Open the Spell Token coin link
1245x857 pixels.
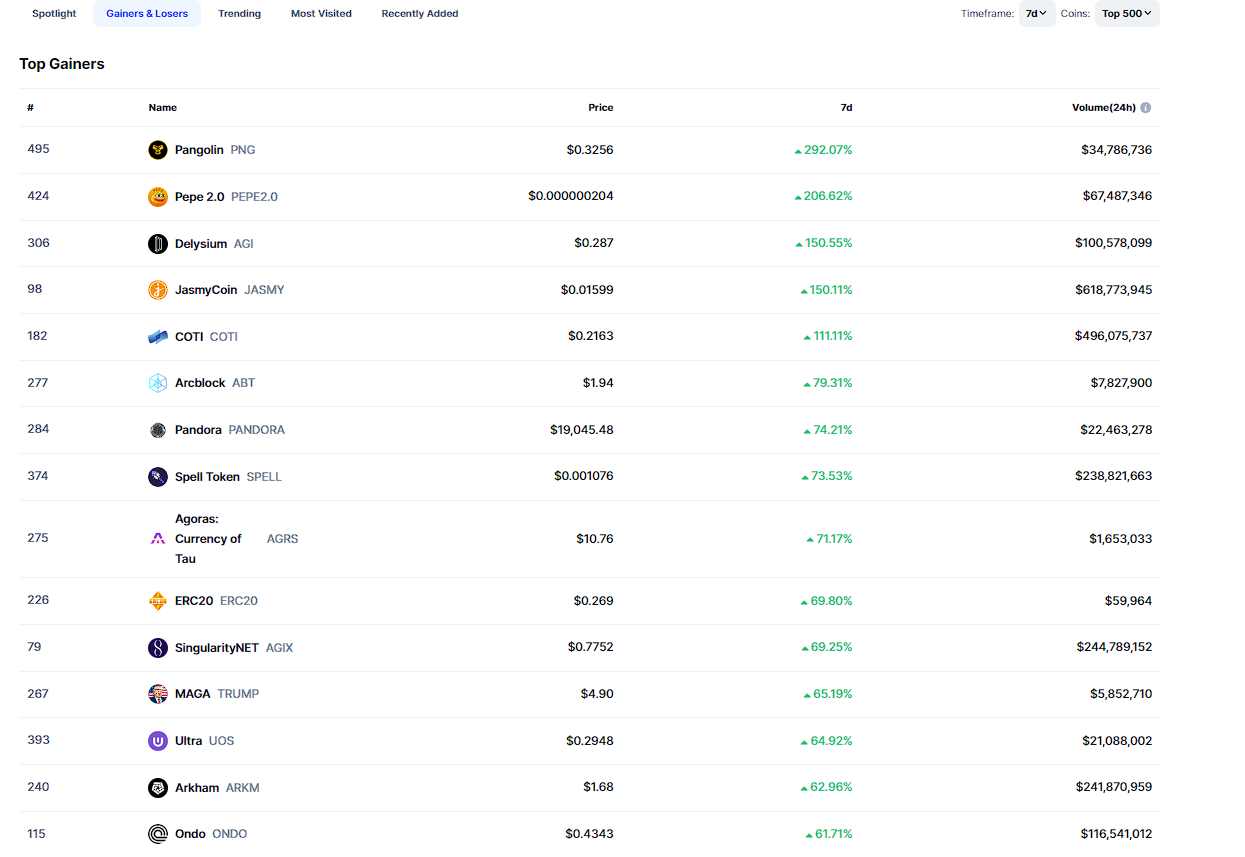(x=207, y=477)
